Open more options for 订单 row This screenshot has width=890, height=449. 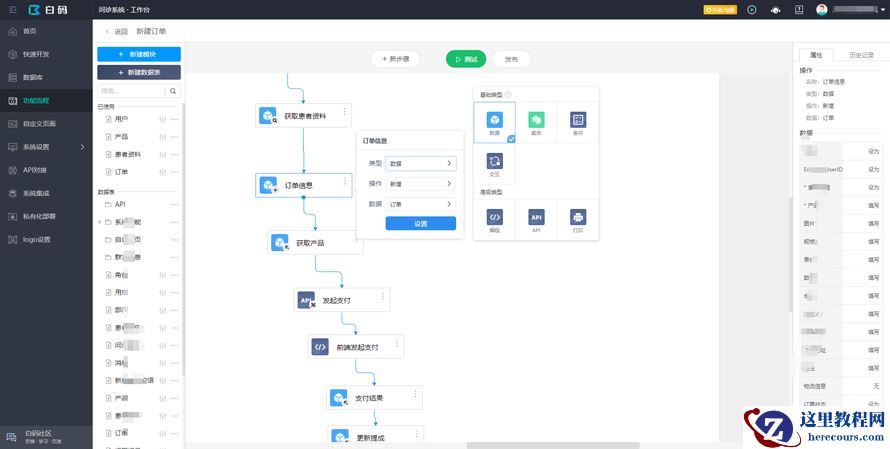coord(174,172)
